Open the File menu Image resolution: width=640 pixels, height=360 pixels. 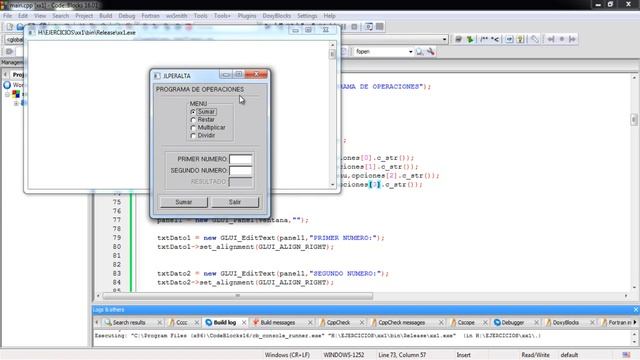[x=7, y=16]
